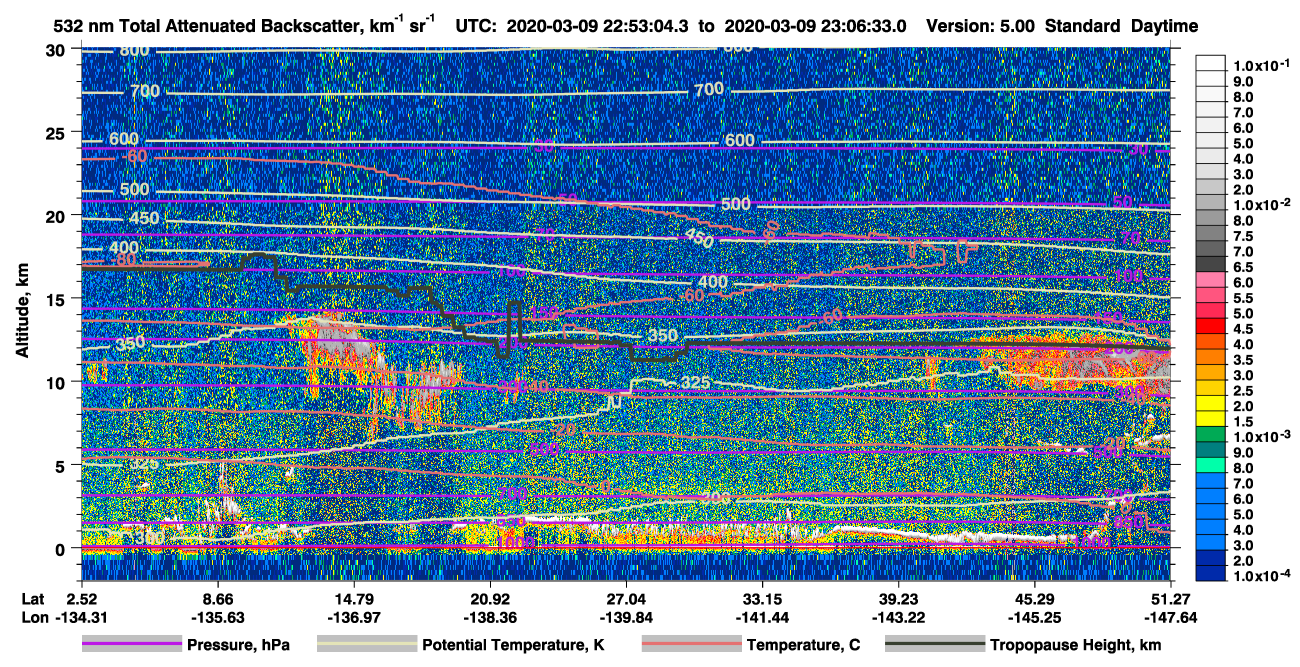The image size is (1300, 667).
Task: Click the end time '2020-03-09 23:06:33.0'
Action: [x=817, y=26]
